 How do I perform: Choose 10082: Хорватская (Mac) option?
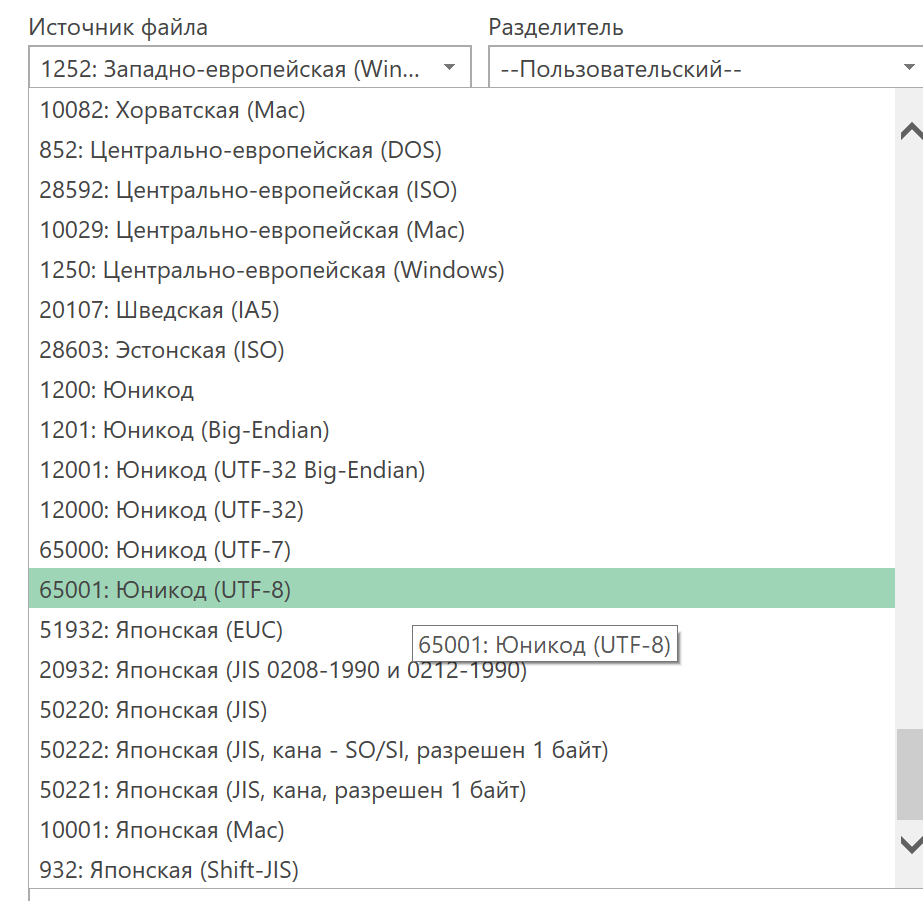tap(172, 110)
